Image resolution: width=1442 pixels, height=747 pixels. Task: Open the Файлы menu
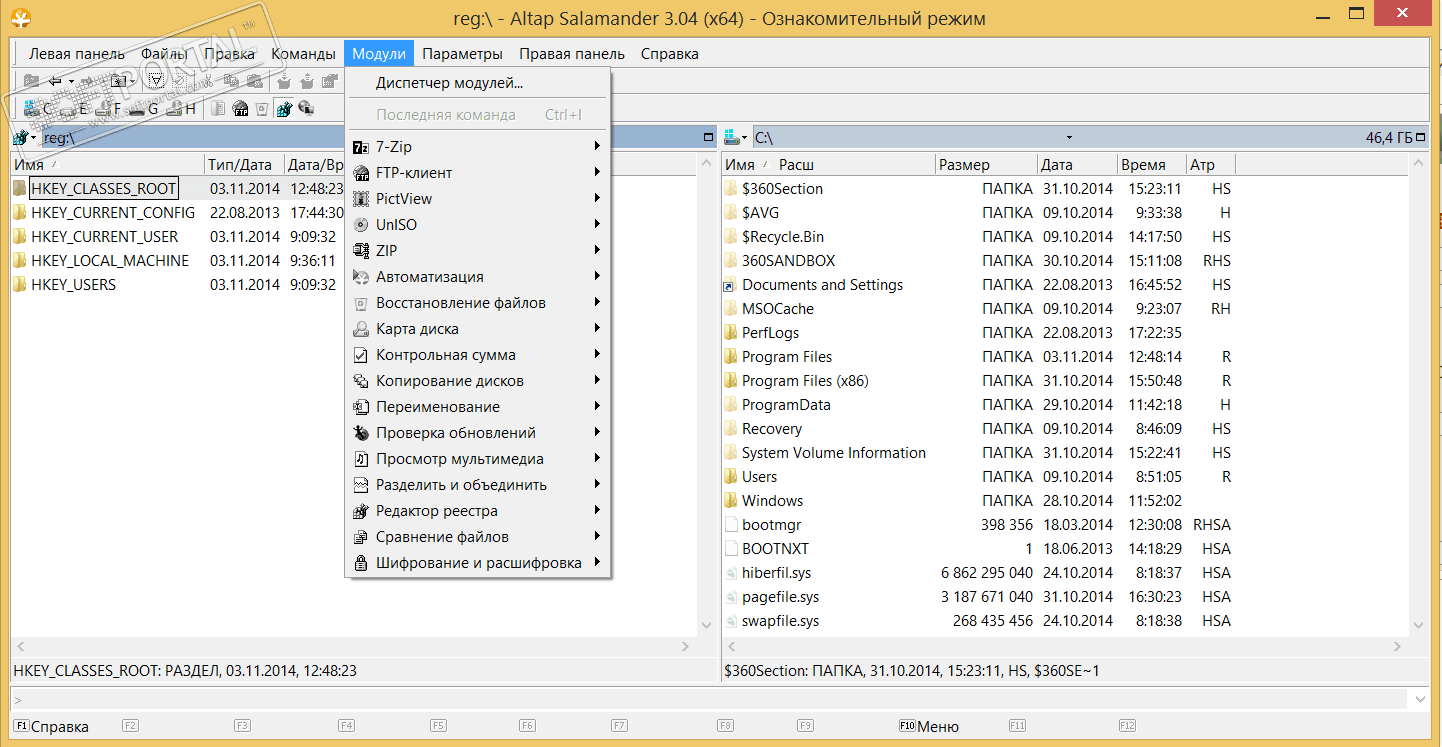pos(164,54)
